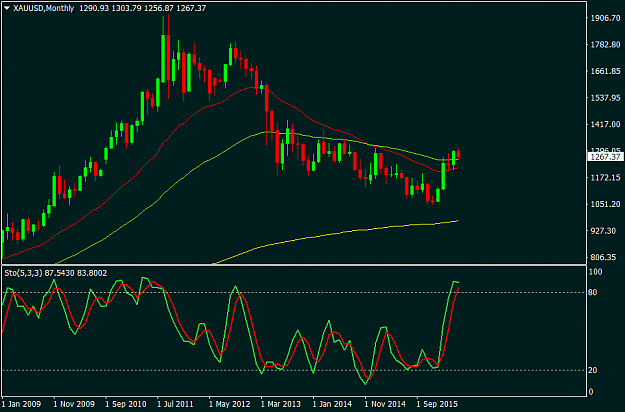The width and height of the screenshot is (625, 412).
Task: Click the 806.35 price scale value
Action: (x=603, y=257)
